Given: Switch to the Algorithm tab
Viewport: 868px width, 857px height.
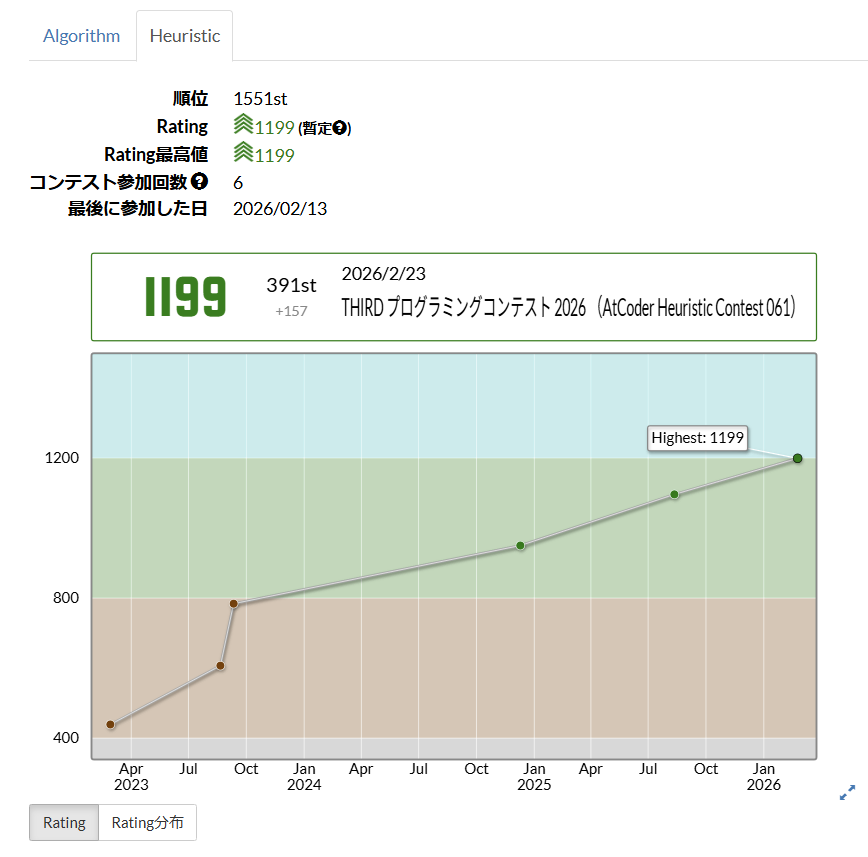Looking at the screenshot, I should tap(81, 36).
